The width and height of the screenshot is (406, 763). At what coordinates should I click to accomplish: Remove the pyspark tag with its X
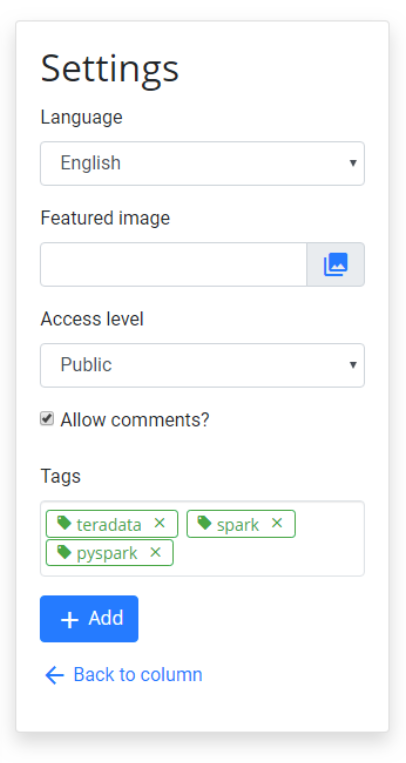coord(155,552)
